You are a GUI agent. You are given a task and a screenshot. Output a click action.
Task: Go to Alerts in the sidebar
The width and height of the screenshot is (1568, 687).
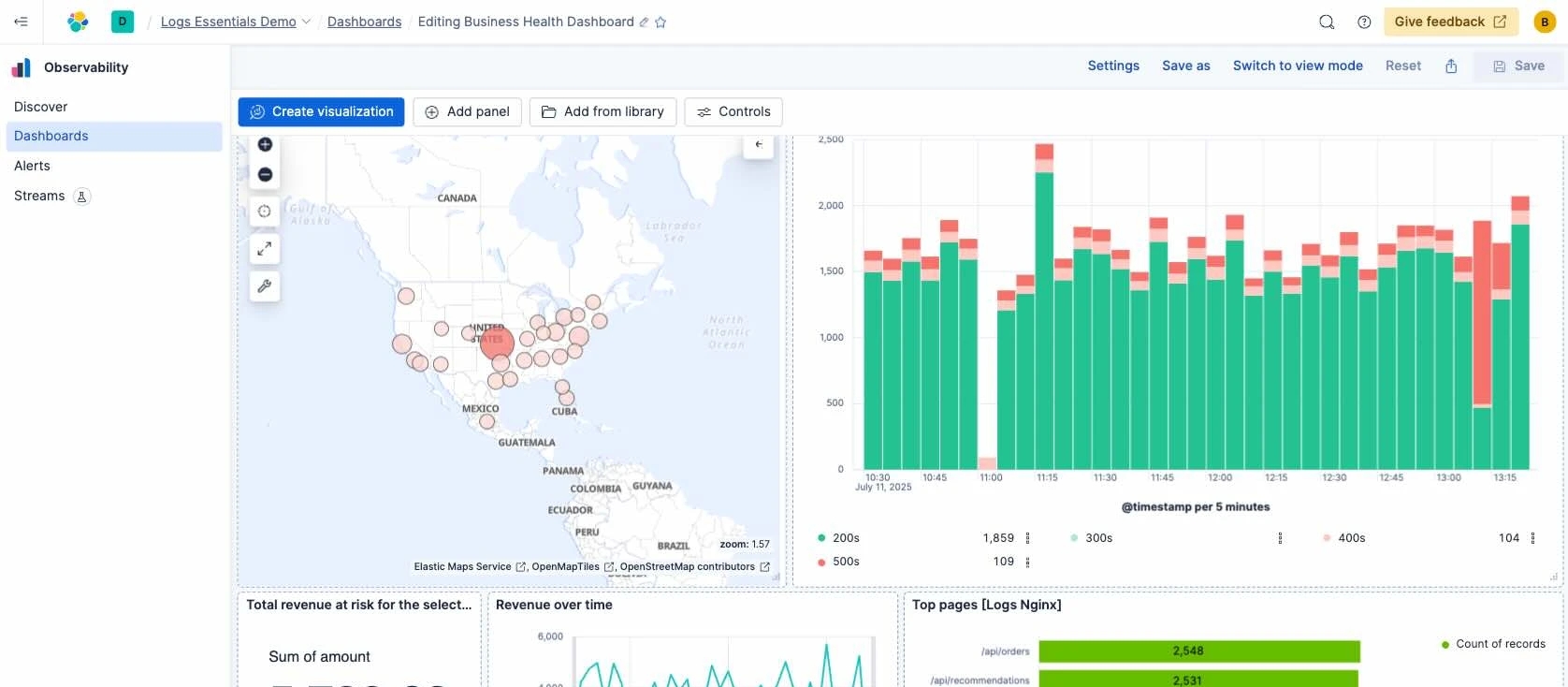coord(32,166)
